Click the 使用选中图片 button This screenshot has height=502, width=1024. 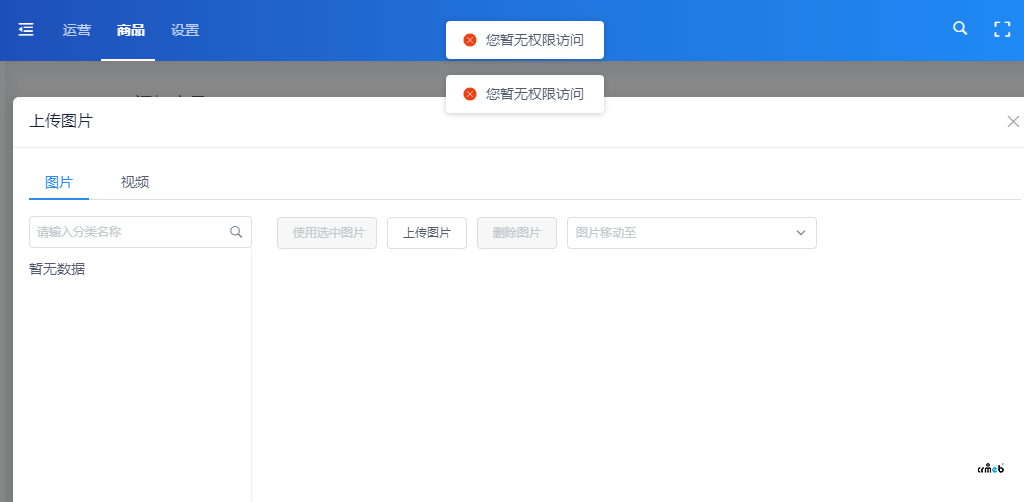[327, 233]
